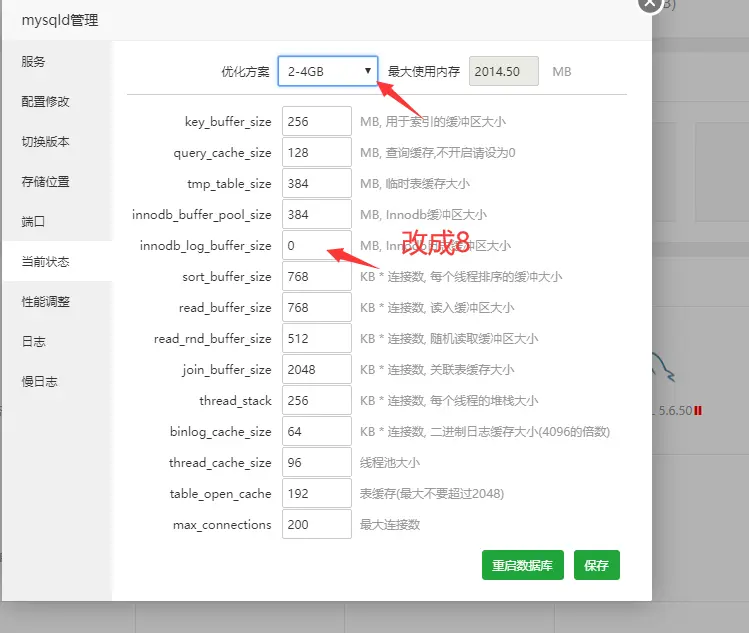749x633 pixels.
Task: Click the max_connections input field
Action: tap(316, 525)
